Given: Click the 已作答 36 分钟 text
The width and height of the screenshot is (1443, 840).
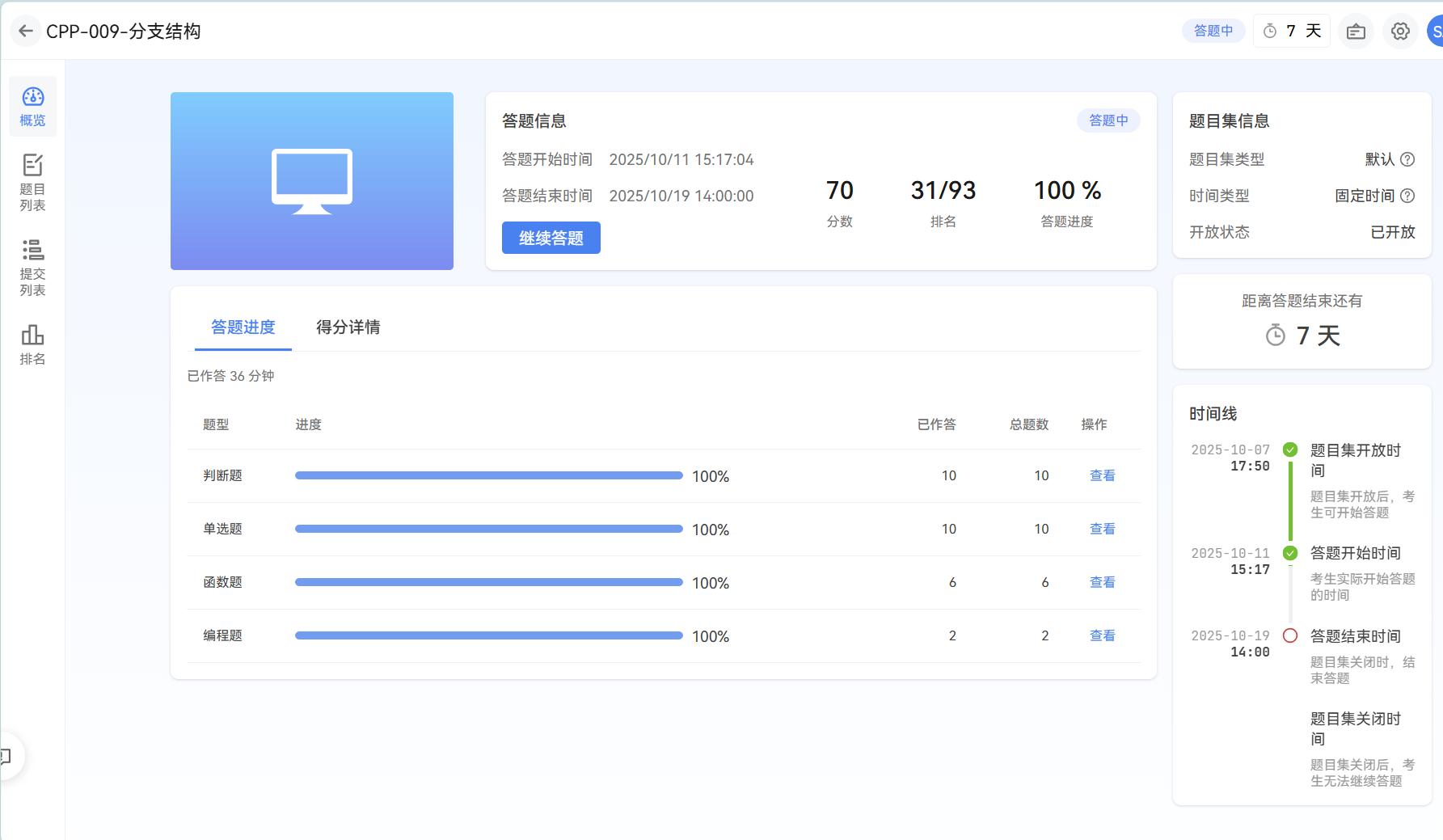Looking at the screenshot, I should pos(230,376).
